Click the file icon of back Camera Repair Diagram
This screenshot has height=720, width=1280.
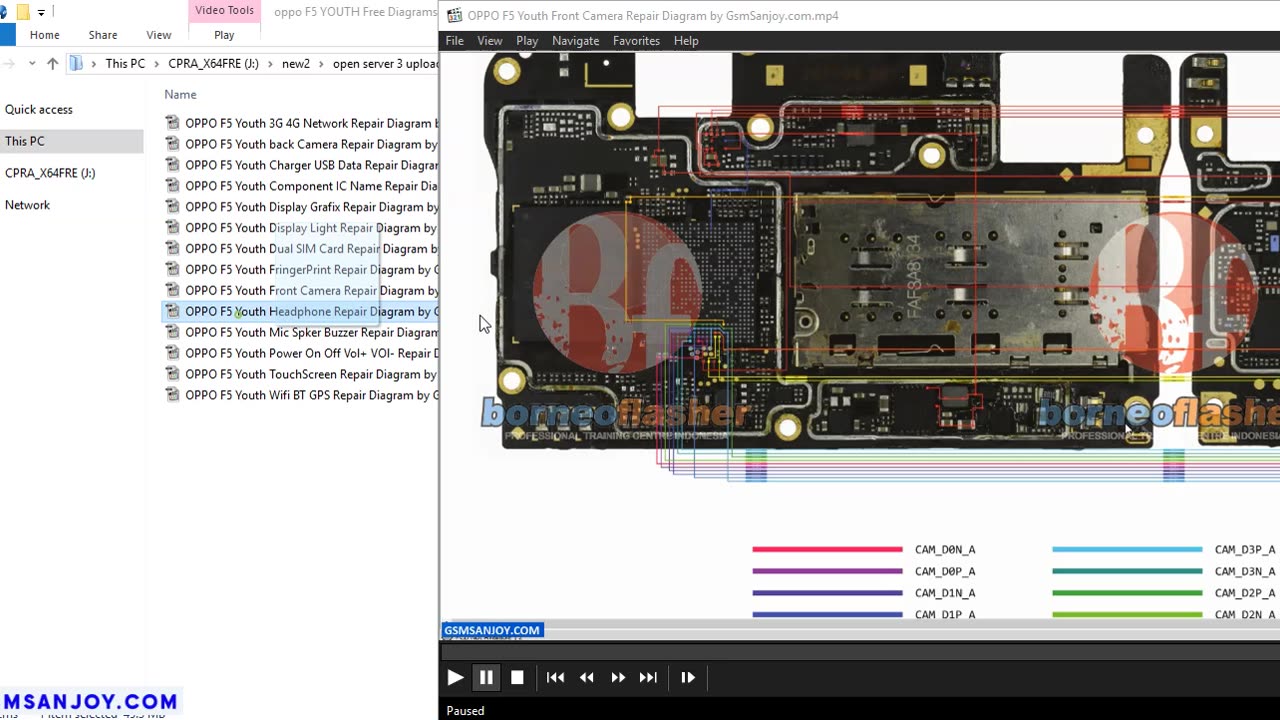tap(173, 144)
